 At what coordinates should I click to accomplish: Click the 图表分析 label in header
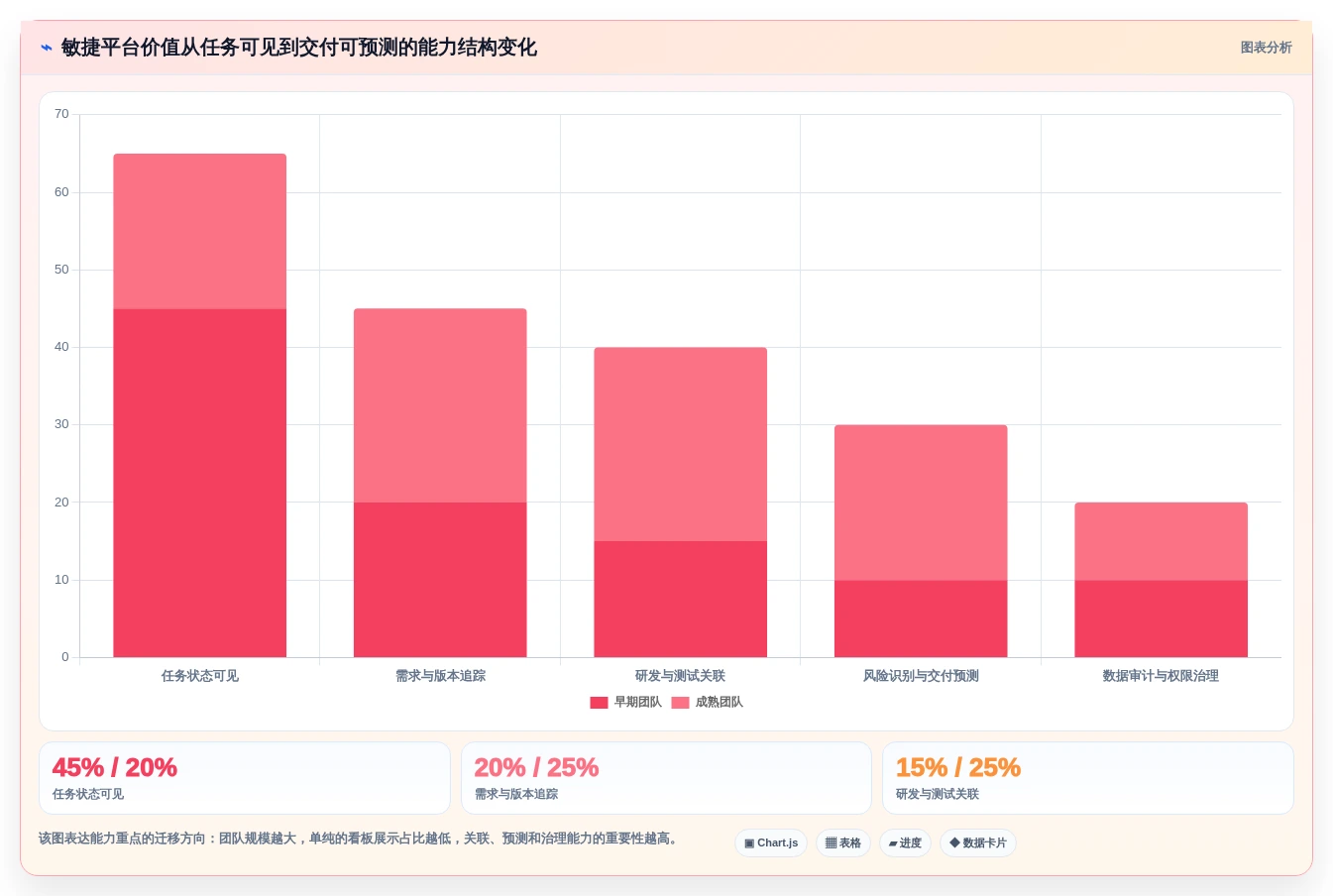[x=1266, y=48]
